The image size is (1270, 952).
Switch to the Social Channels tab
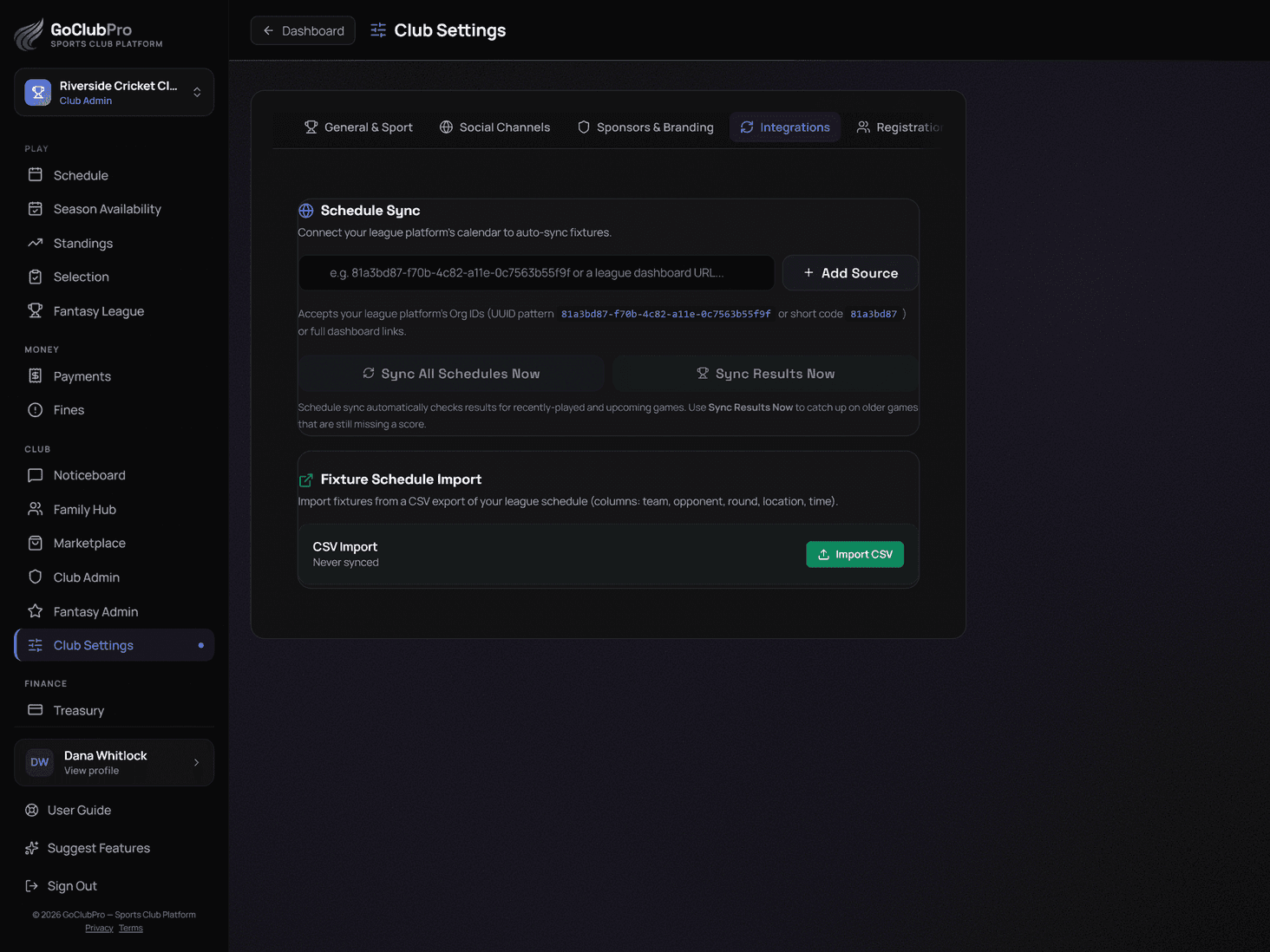[x=494, y=127]
